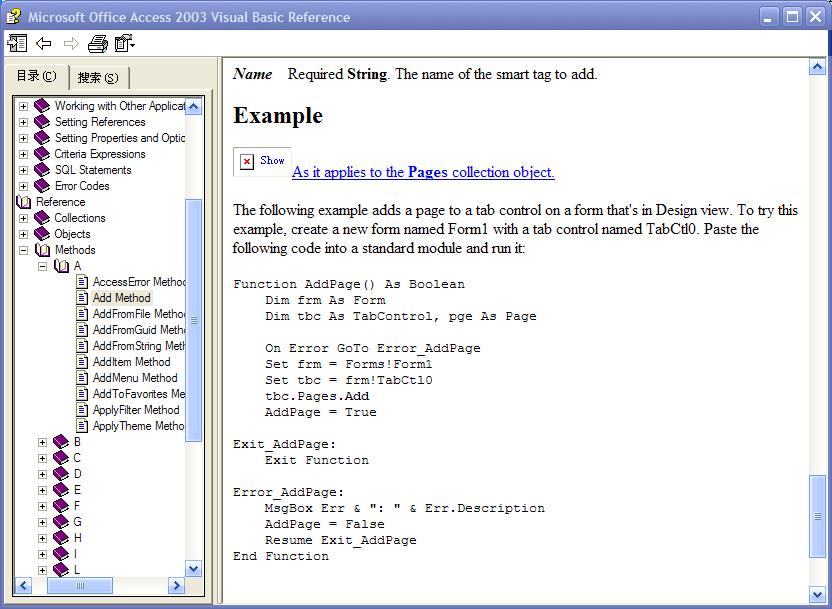Expand the Setting References tree node

(x=23, y=122)
